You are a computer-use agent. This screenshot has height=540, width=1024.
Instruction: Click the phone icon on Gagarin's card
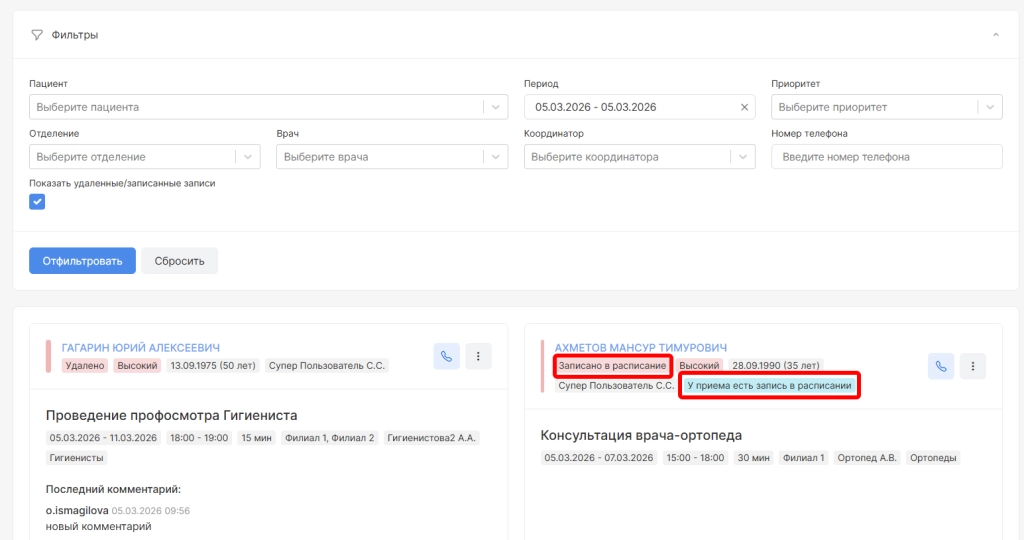click(x=446, y=356)
